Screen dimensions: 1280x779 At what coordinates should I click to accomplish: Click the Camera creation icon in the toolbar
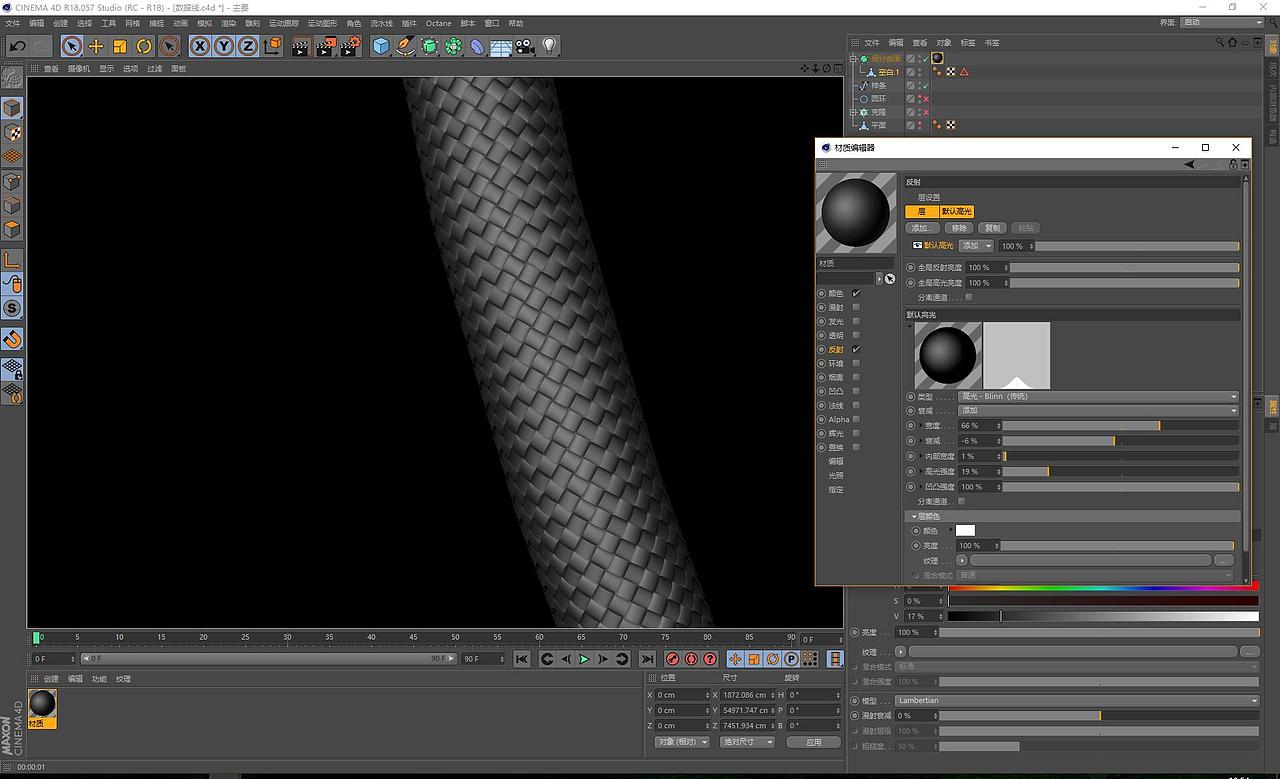(524, 46)
